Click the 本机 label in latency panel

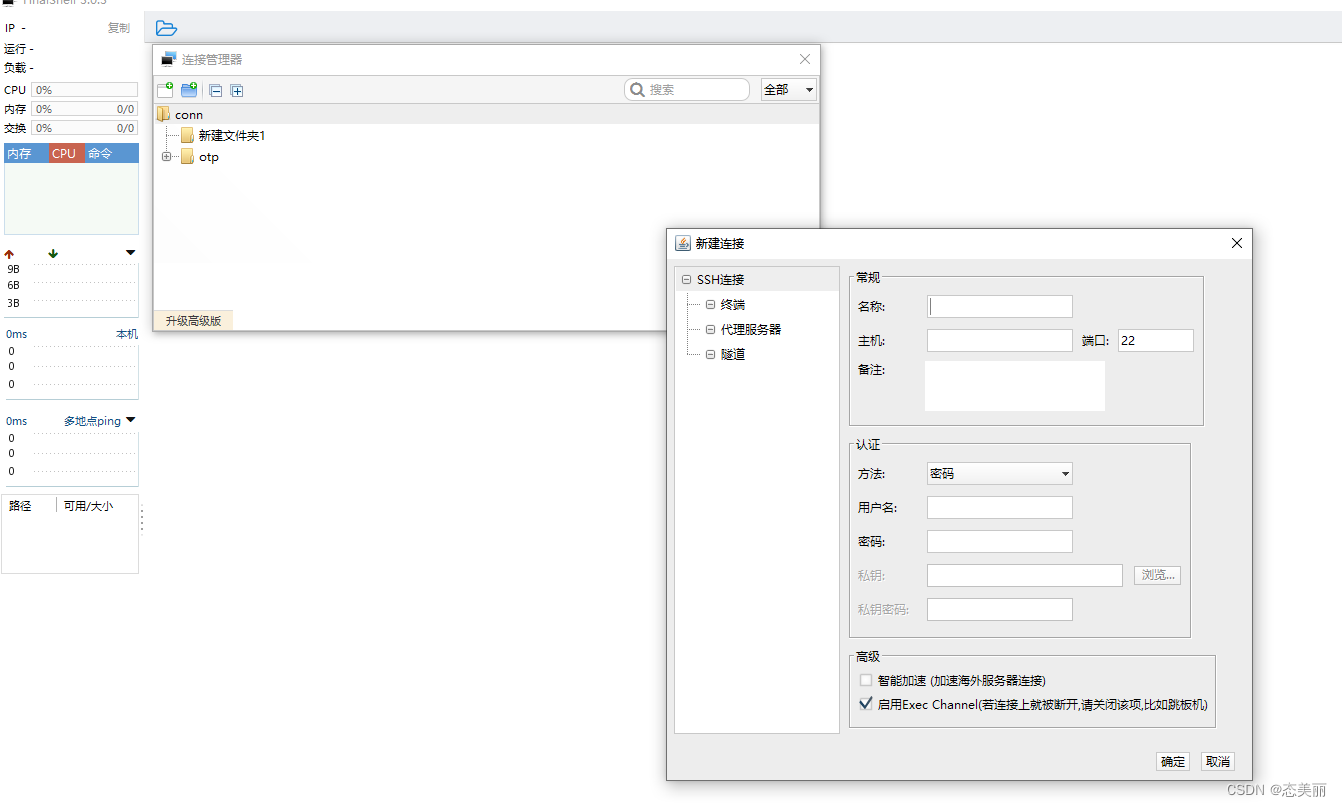click(x=127, y=334)
